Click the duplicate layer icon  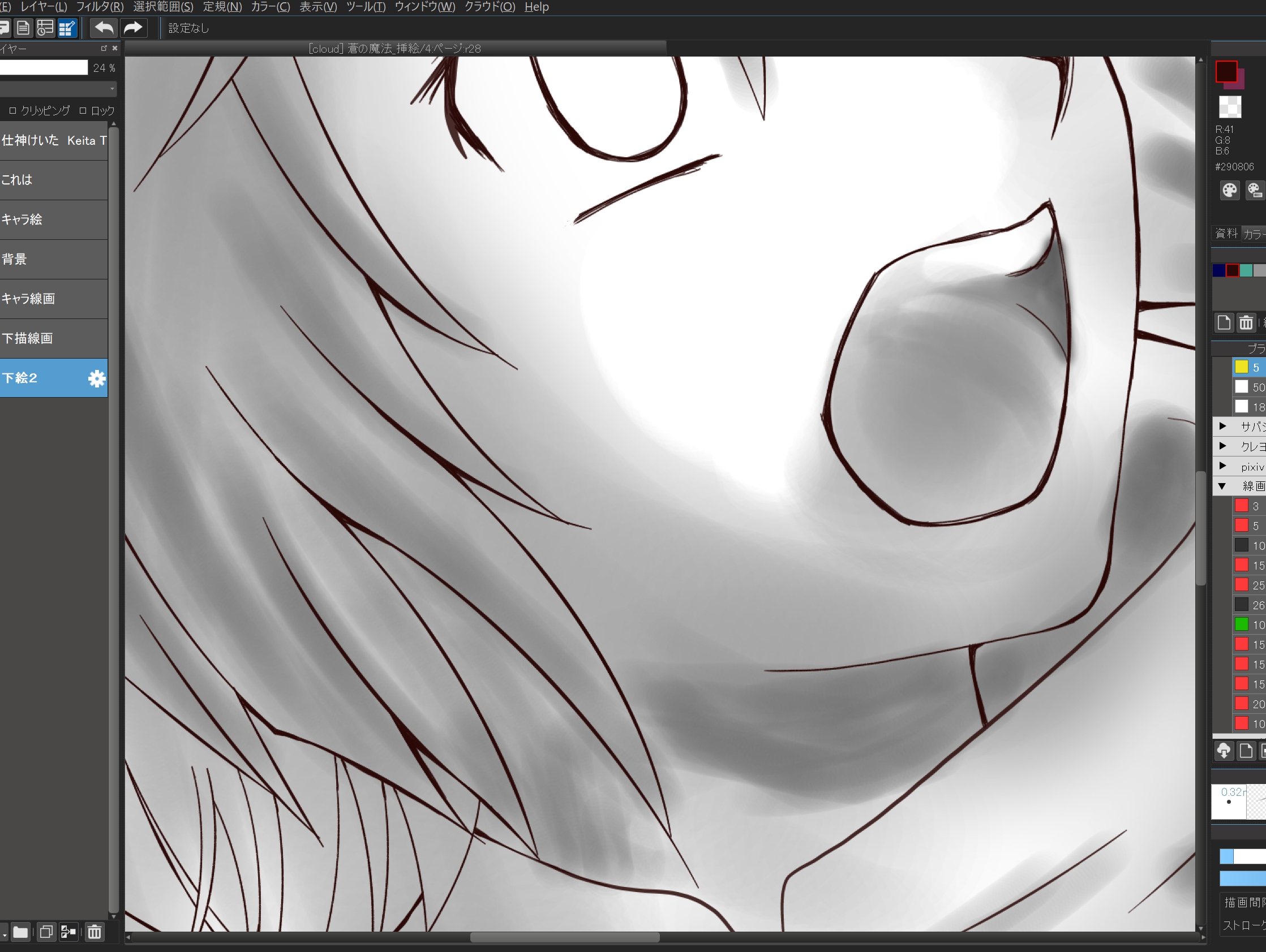(x=46, y=932)
